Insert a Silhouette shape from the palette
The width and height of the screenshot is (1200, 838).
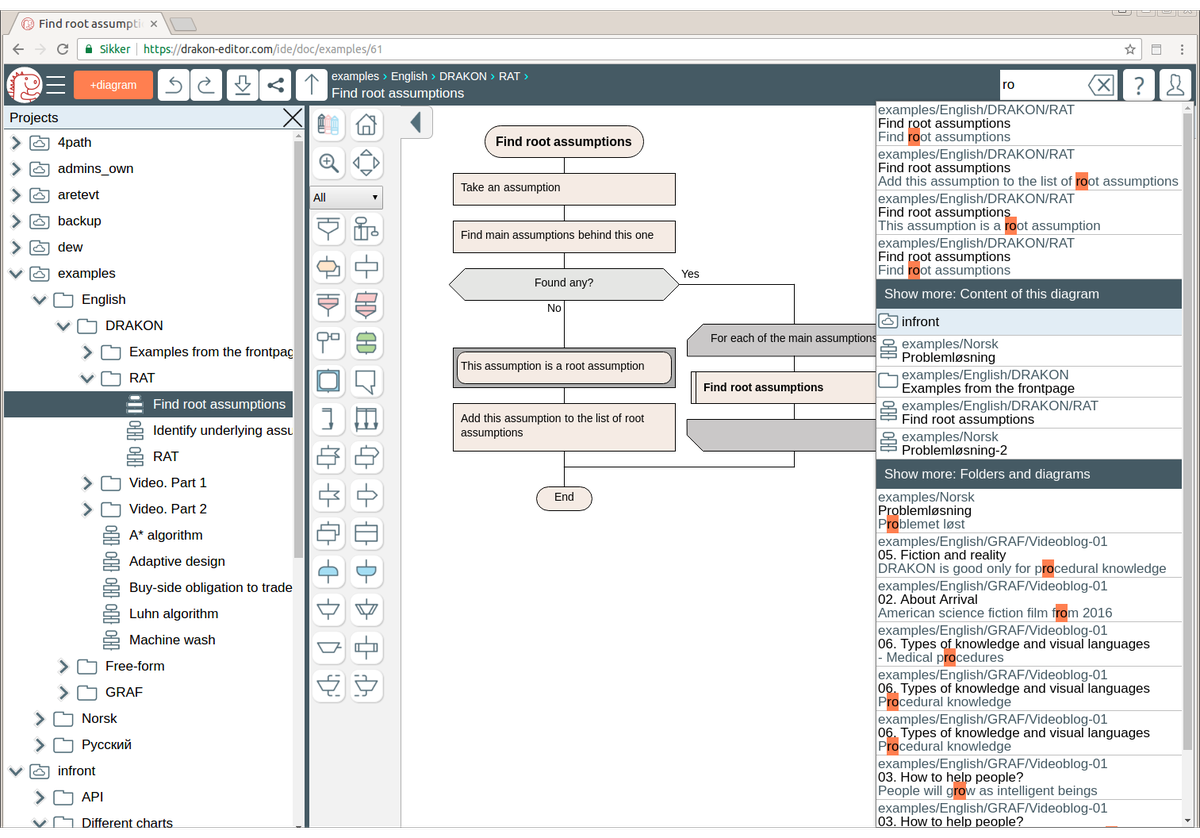[x=367, y=228]
